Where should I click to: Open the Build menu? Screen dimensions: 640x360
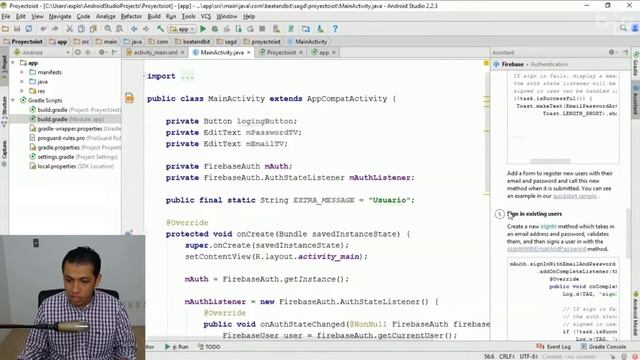click(x=154, y=16)
